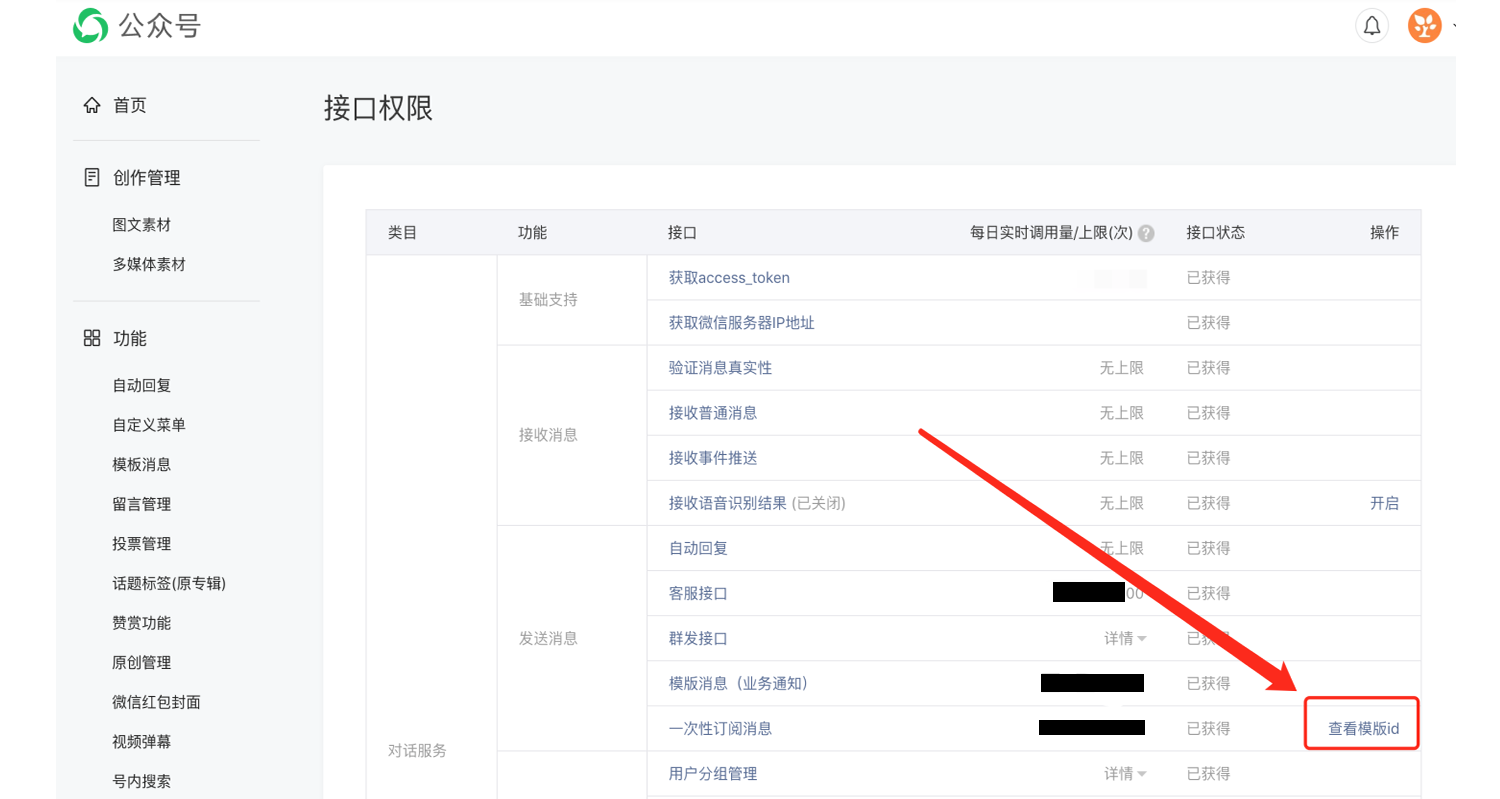Open 图文素材 in sidebar

point(141,225)
